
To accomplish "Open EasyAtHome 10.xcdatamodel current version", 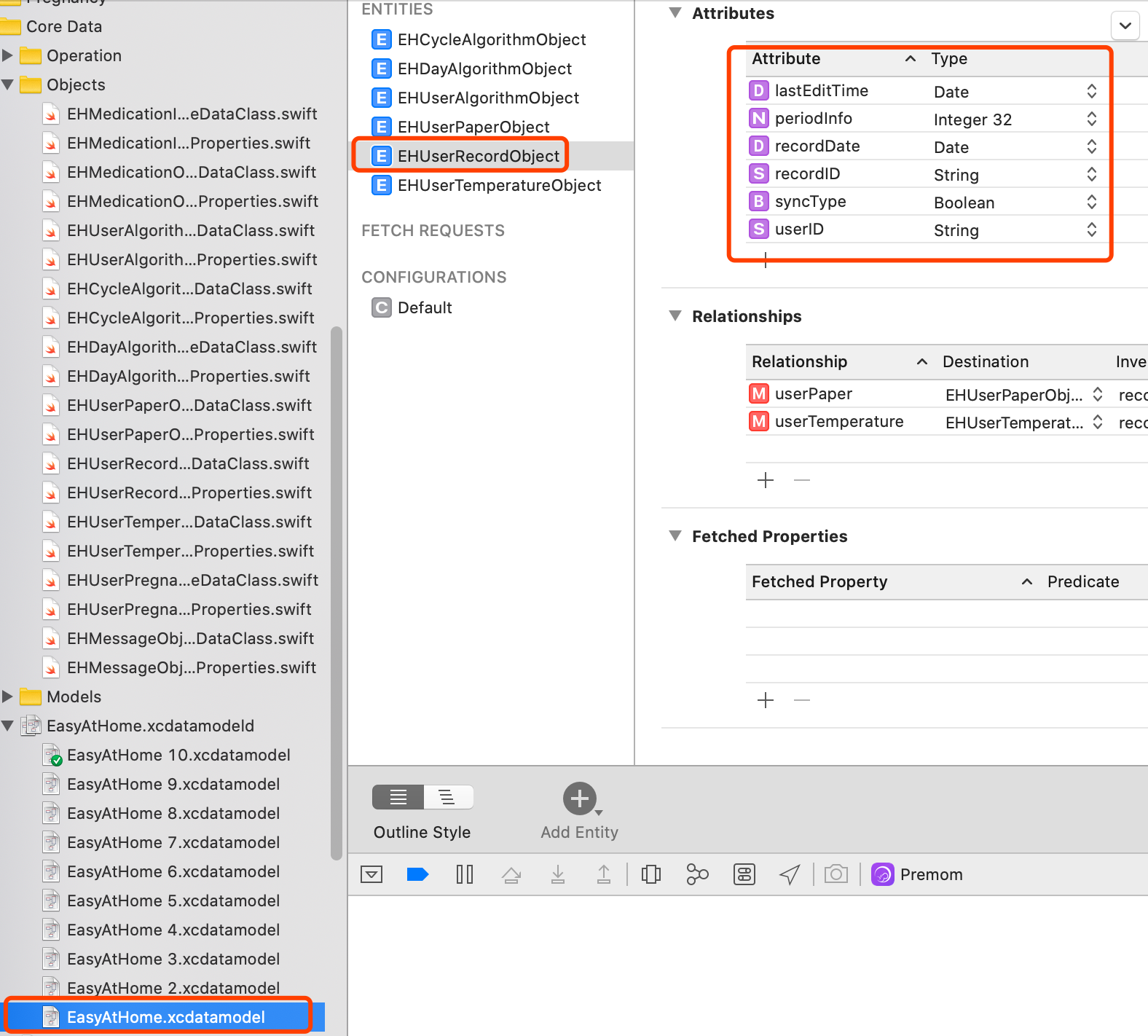I will tap(167, 755).
